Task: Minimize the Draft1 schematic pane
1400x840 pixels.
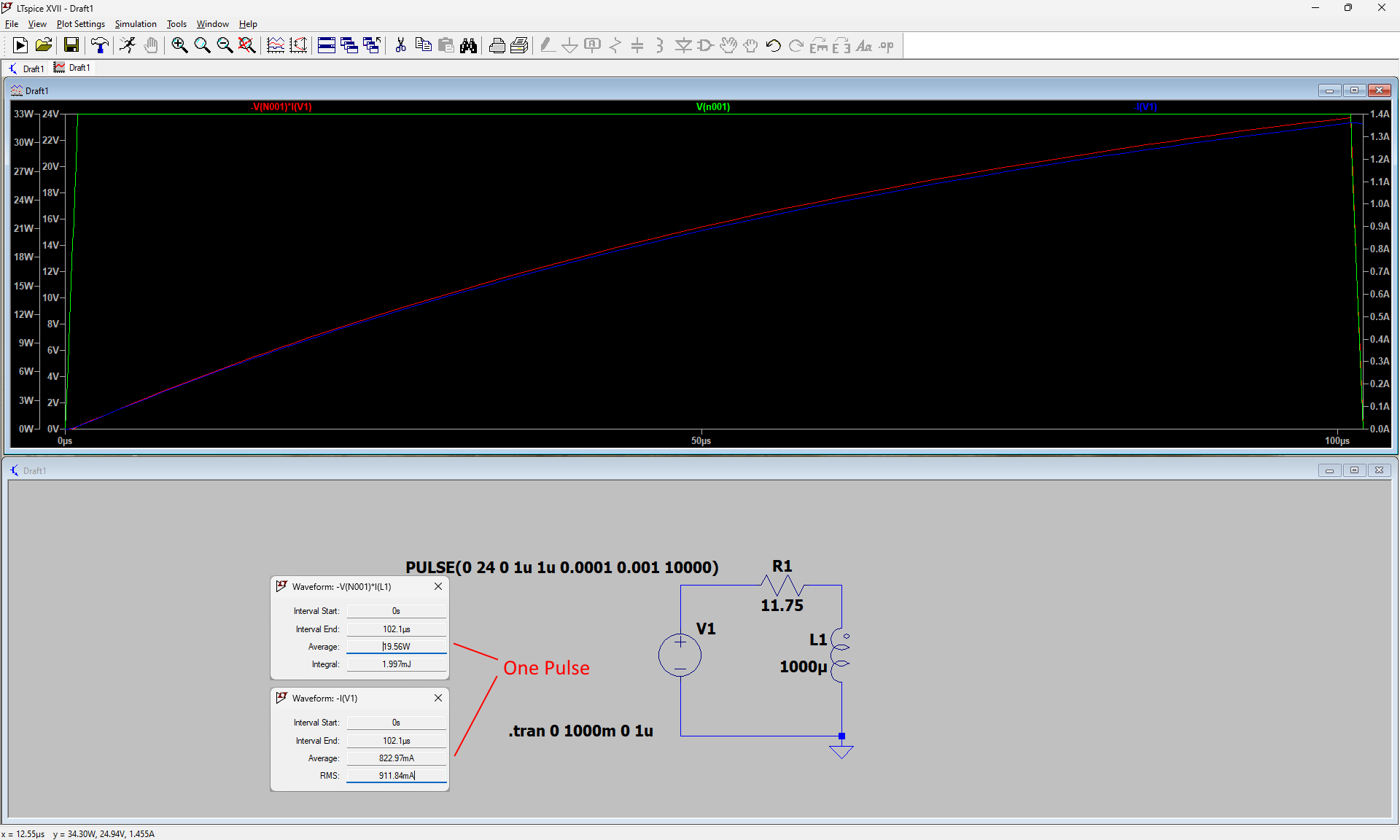Action: pyautogui.click(x=1329, y=470)
